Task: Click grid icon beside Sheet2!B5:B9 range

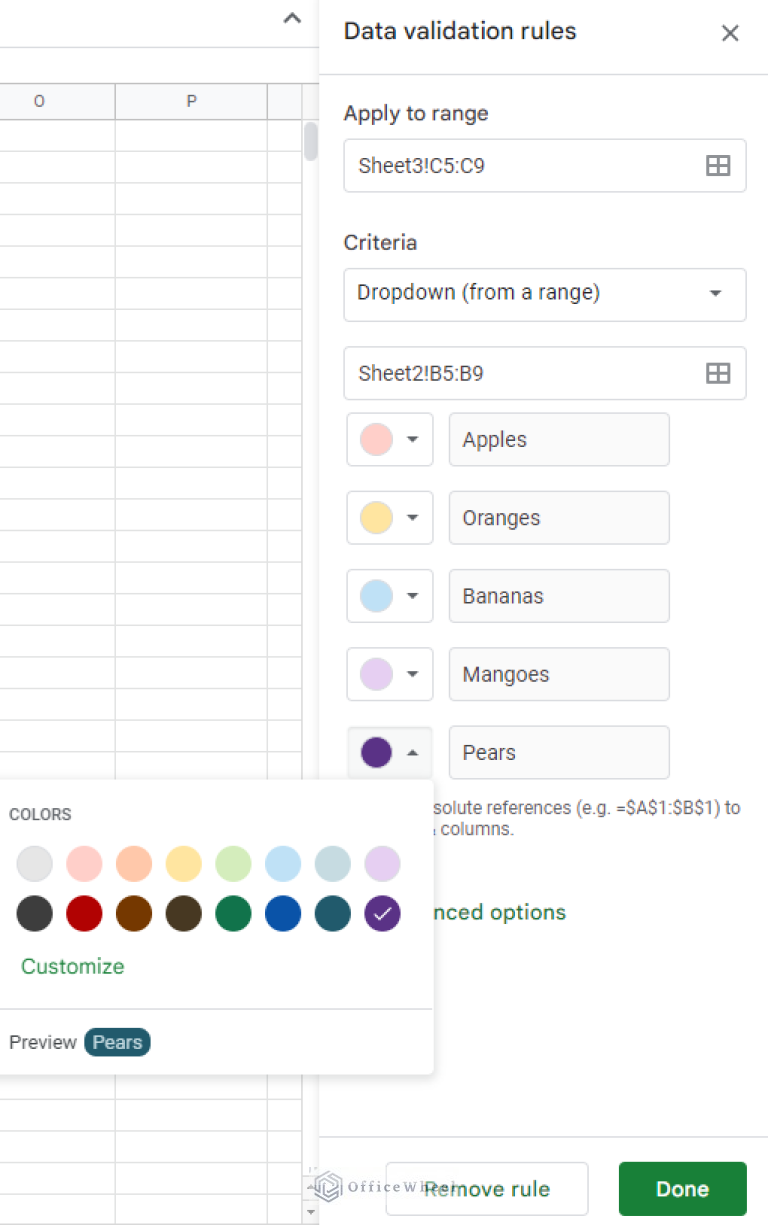Action: pos(718,373)
